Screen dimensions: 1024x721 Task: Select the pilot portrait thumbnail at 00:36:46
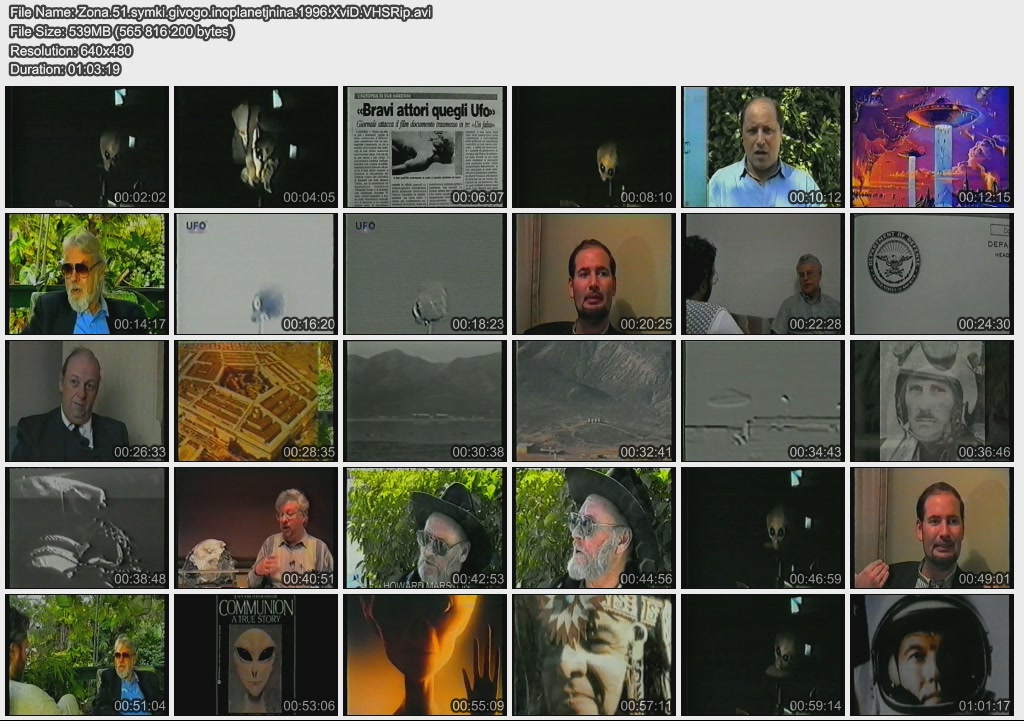931,400
